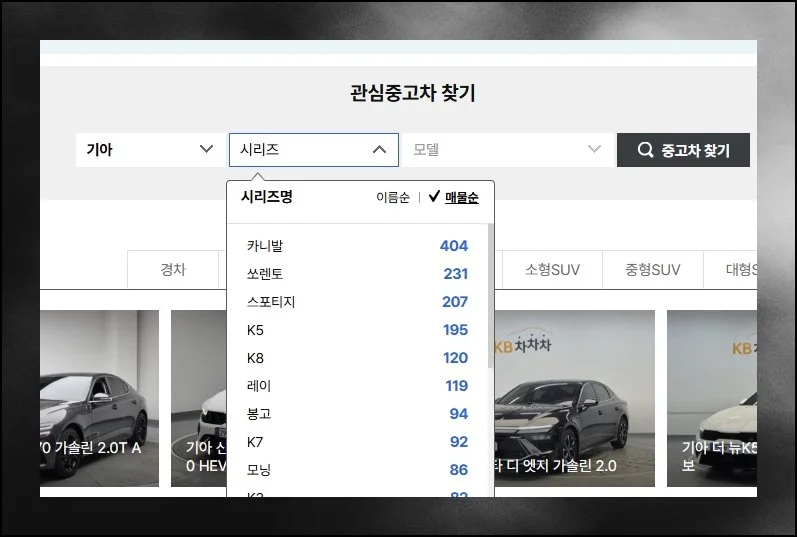
Task: Open the 디 엣지 가솔린 2.0 car thumbnail
Action: click(x=574, y=400)
